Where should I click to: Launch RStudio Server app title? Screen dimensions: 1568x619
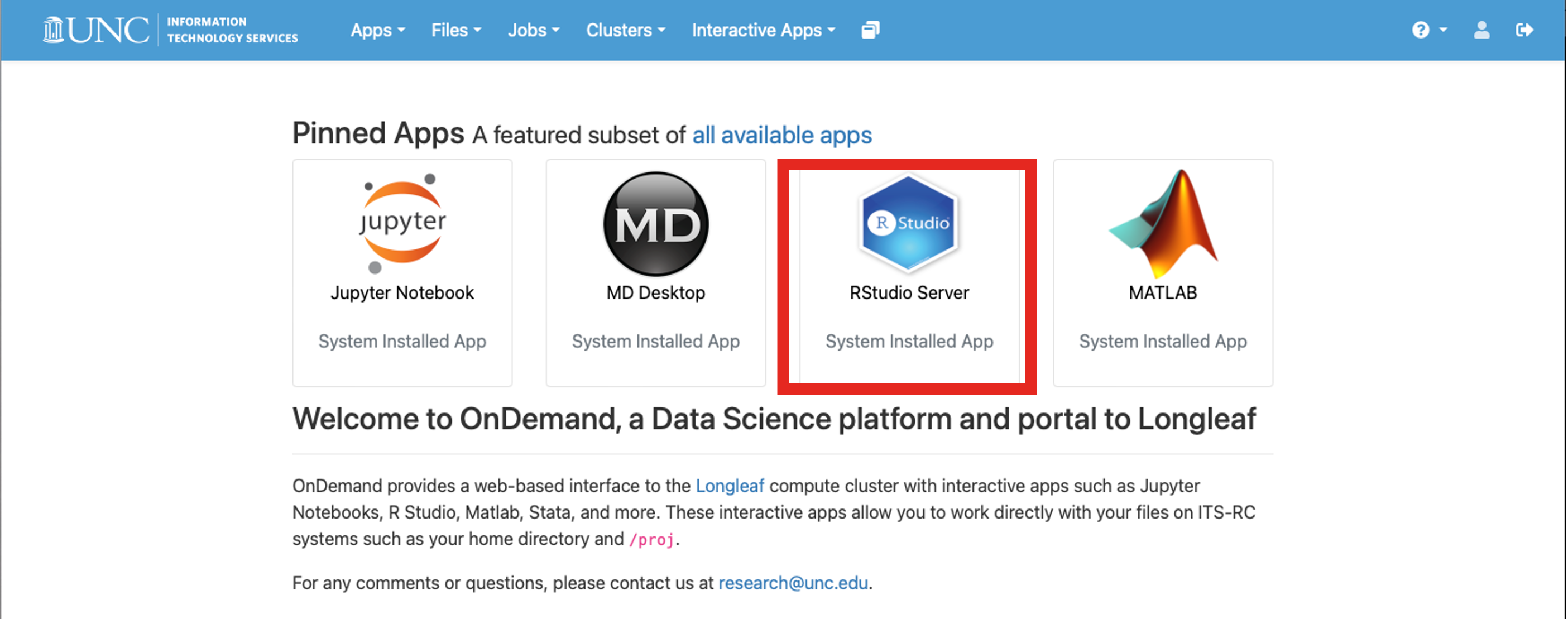pos(909,293)
